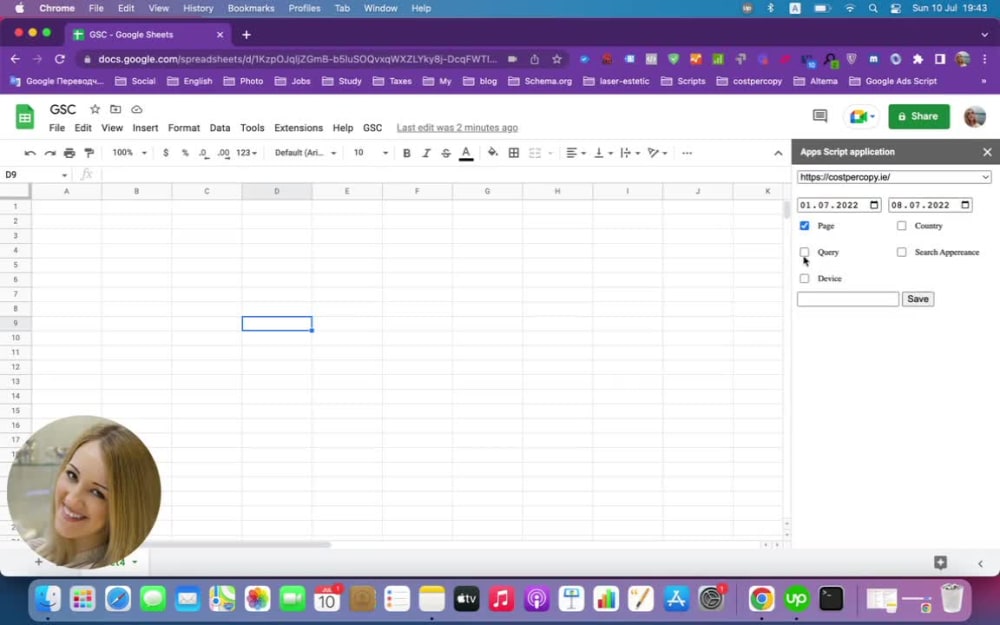
Task: Select the Paint format tool
Action: coord(89,153)
